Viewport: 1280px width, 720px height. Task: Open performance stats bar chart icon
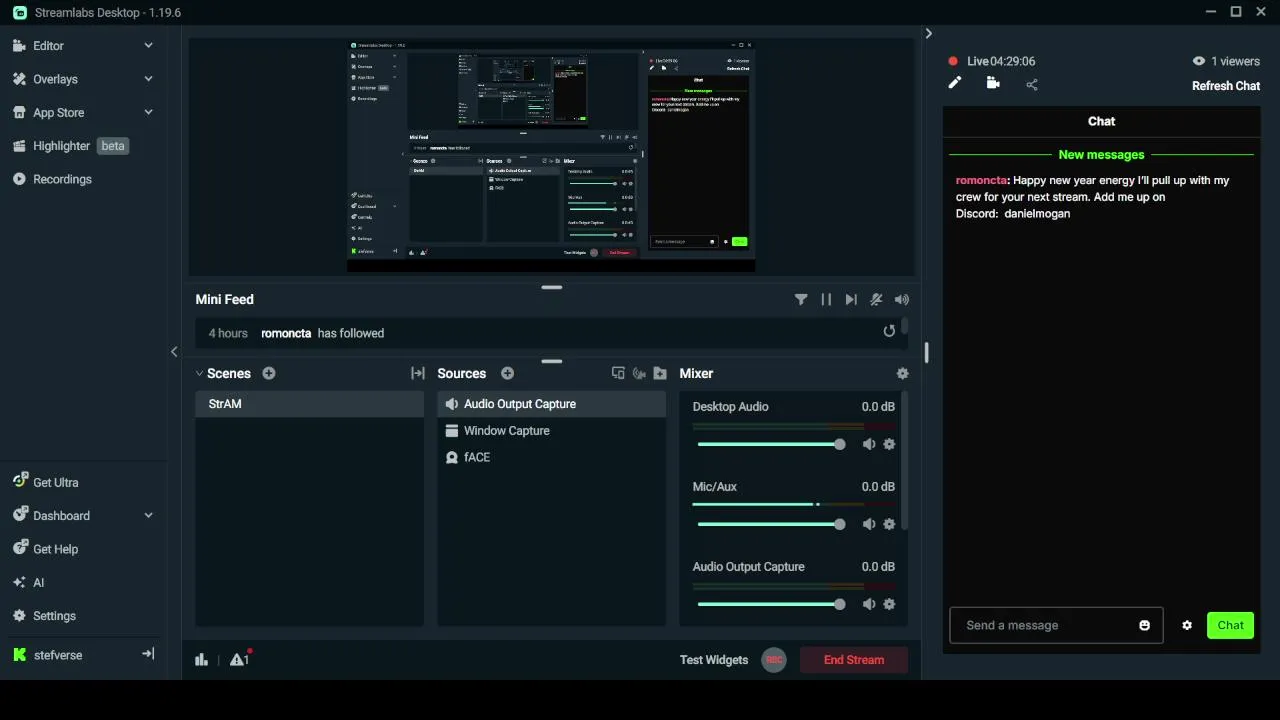202,659
